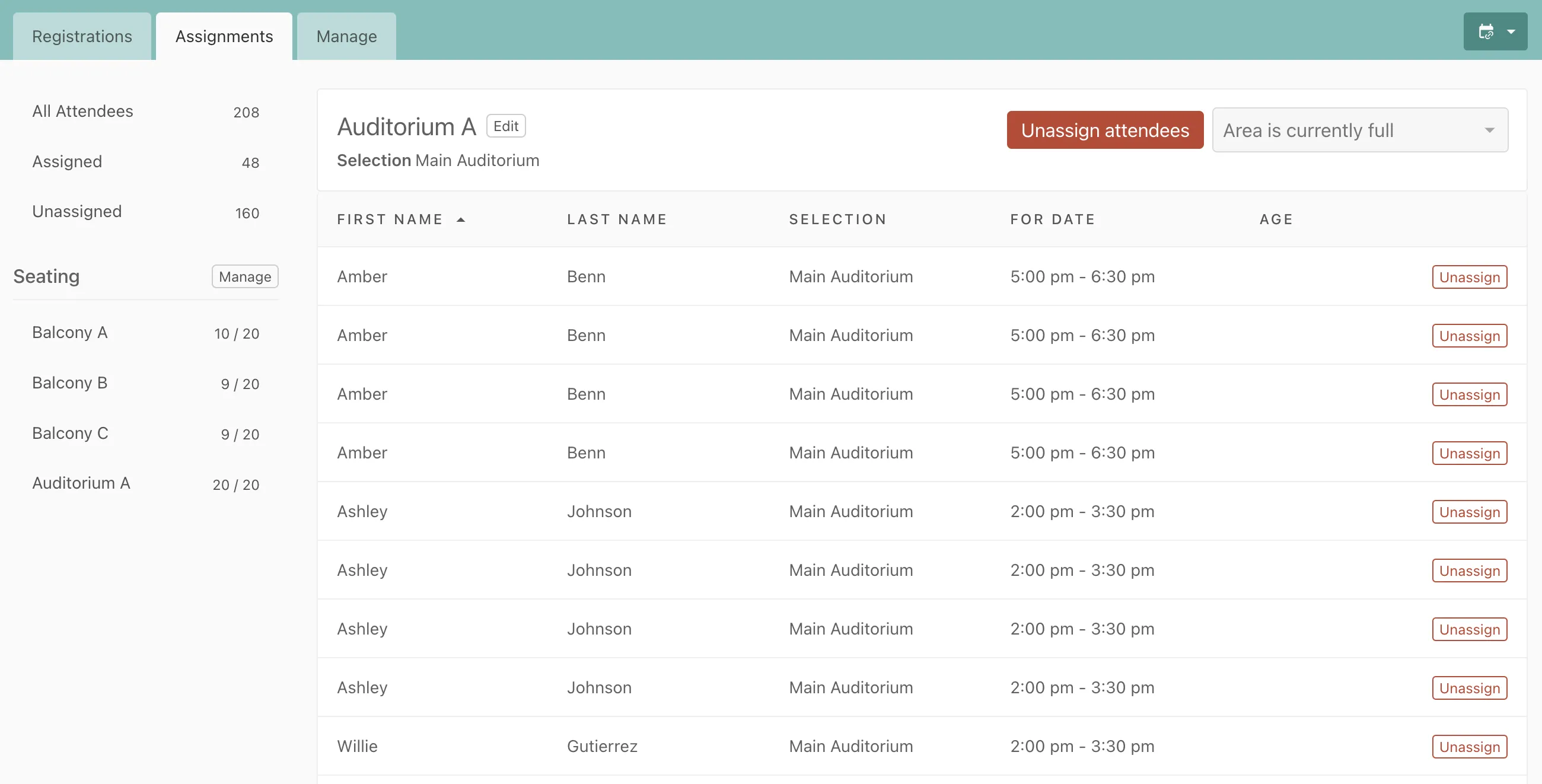Viewport: 1542px width, 784px height.
Task: Open Manage beside the Seating heading
Action: click(244, 276)
